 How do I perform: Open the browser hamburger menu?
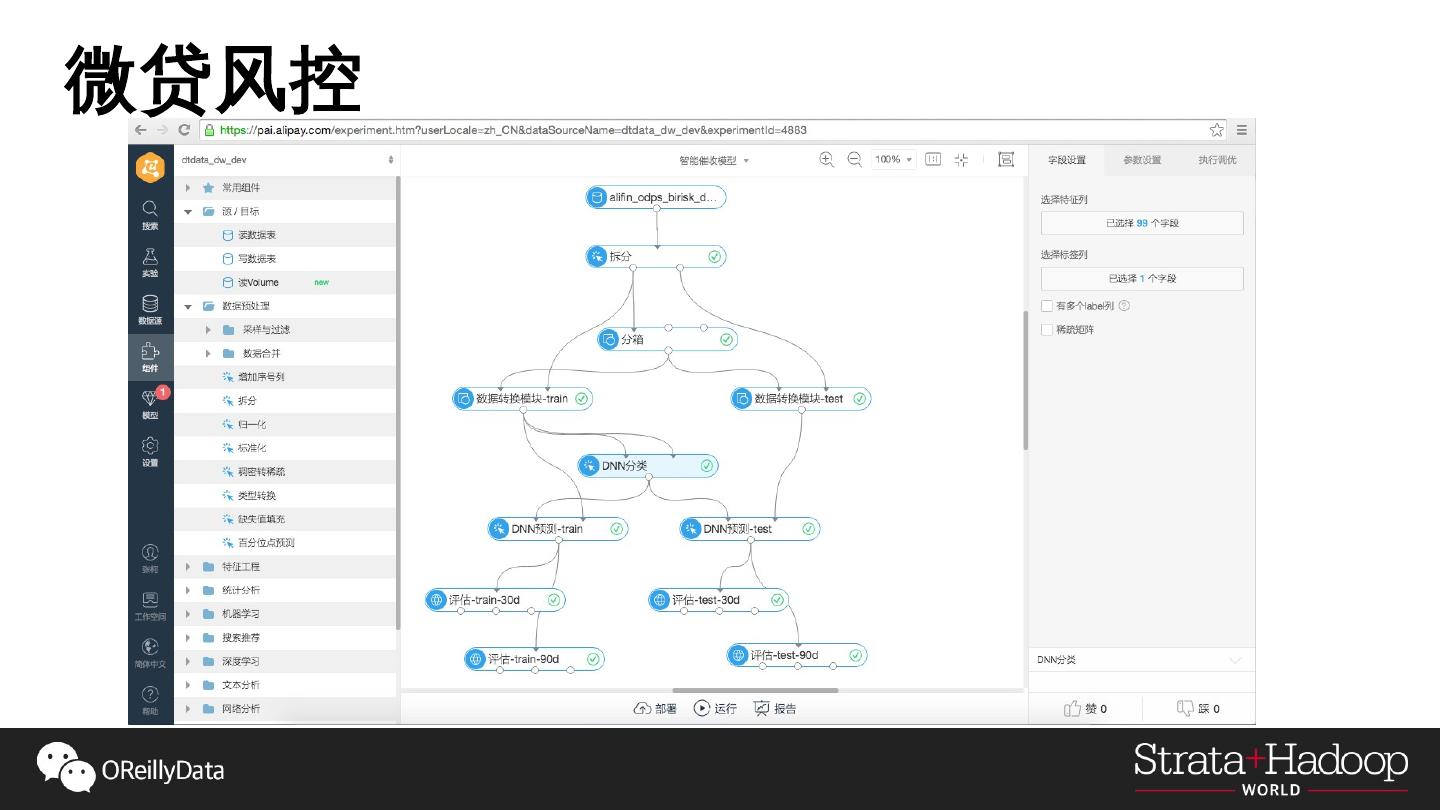pos(1241,130)
